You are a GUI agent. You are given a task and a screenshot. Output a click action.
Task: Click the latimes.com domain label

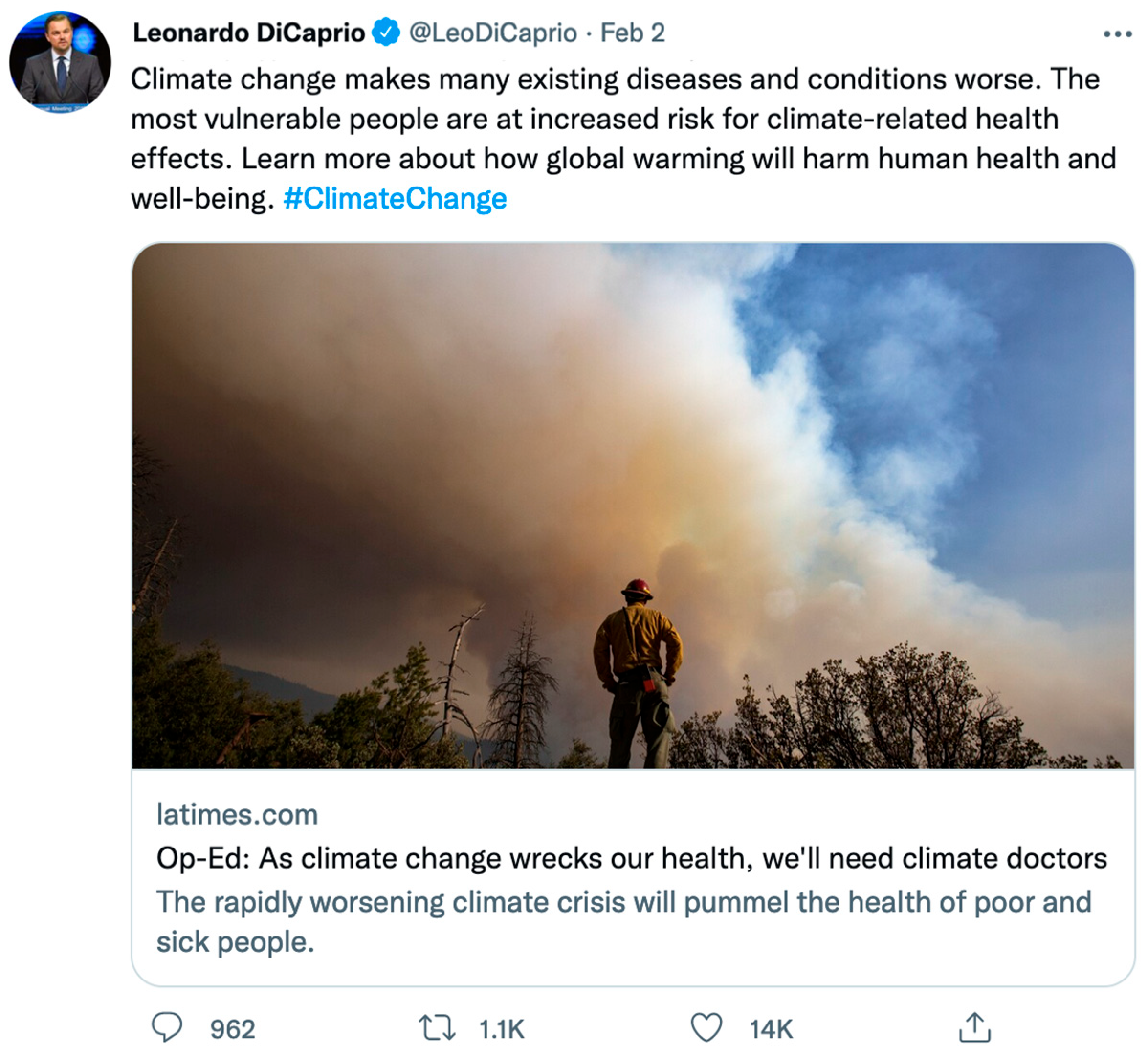pyautogui.click(x=237, y=815)
